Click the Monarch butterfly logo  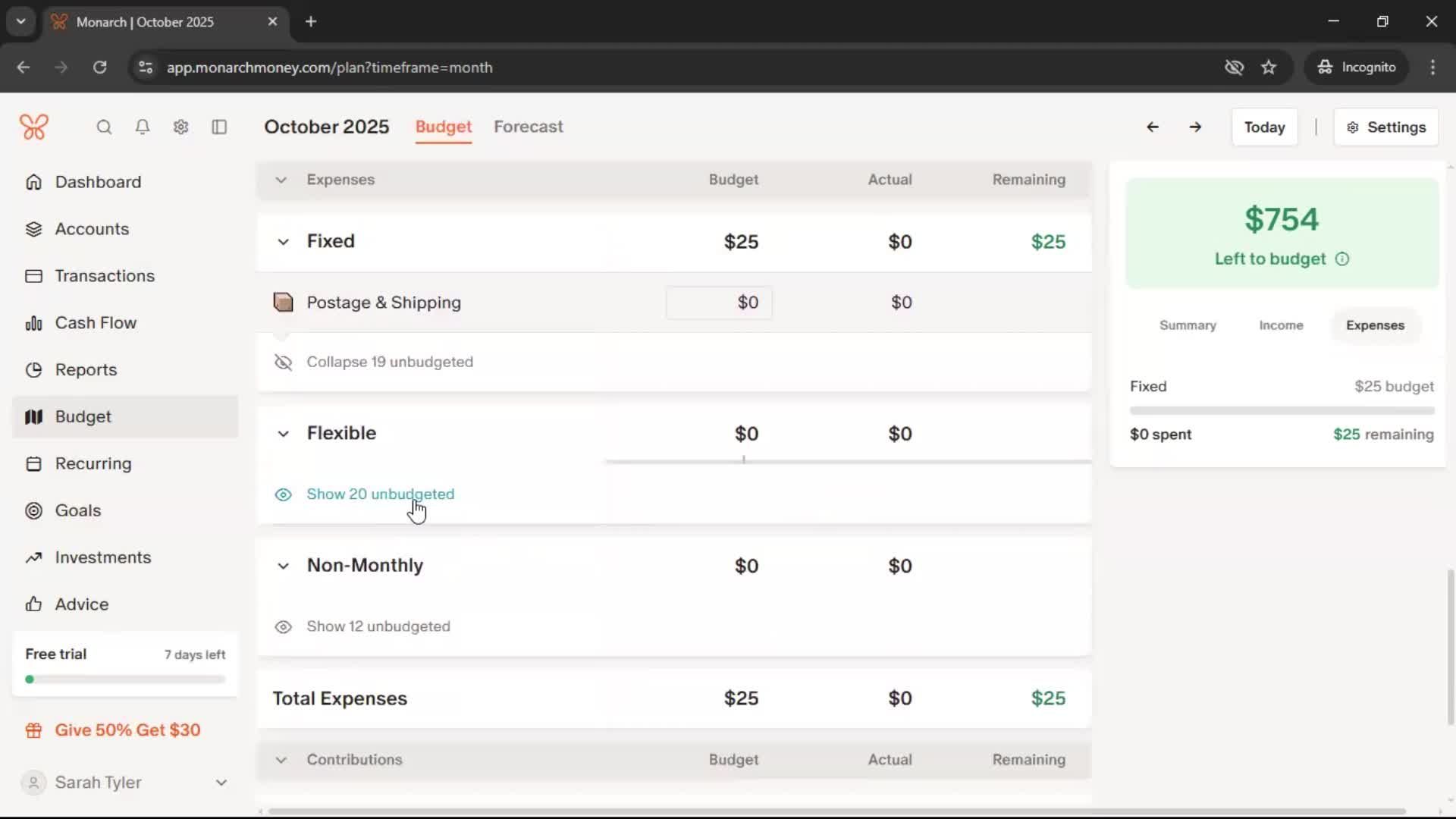tap(34, 127)
